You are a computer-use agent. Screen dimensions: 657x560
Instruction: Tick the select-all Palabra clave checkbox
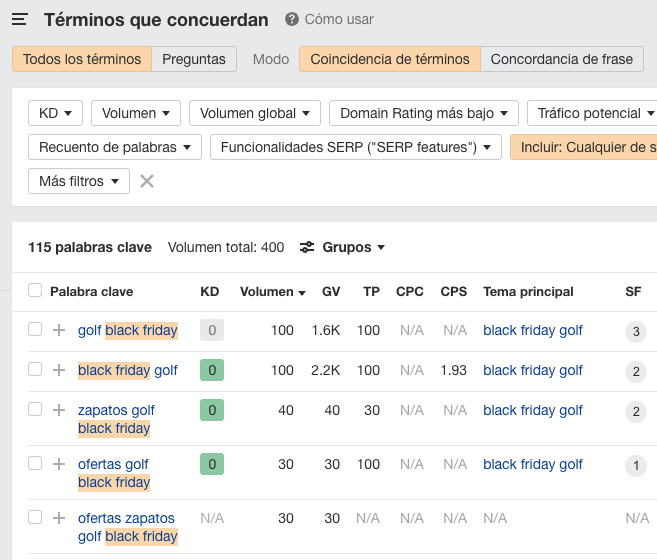[x=35, y=290]
